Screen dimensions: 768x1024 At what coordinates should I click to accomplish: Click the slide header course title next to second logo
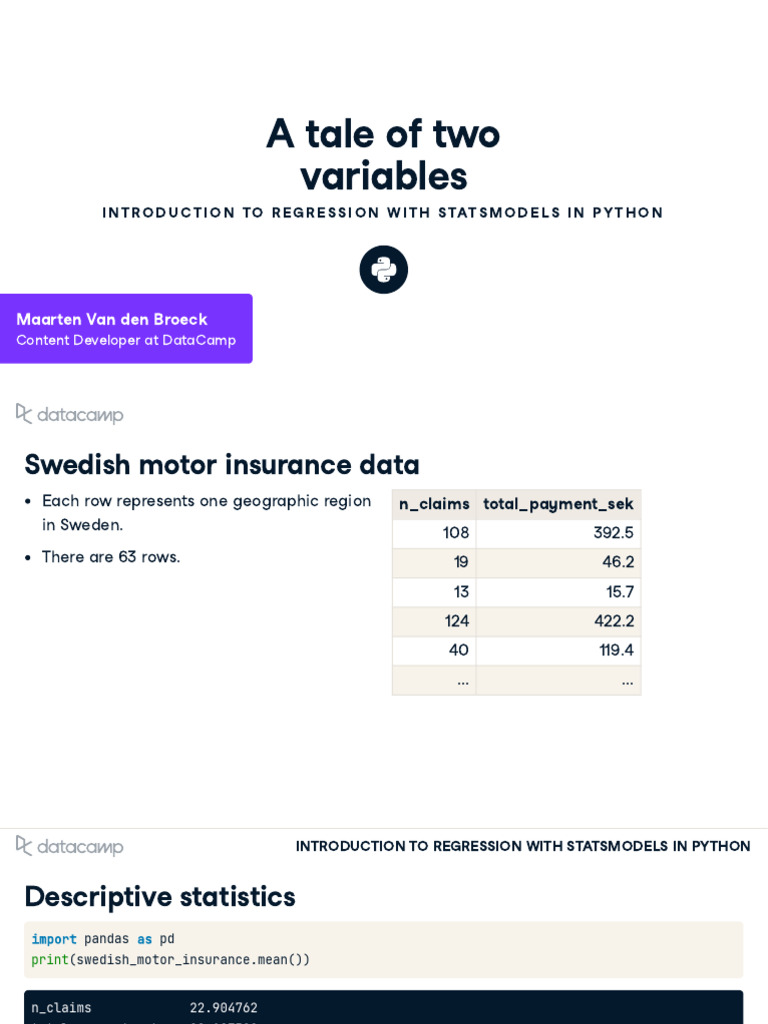pos(523,846)
